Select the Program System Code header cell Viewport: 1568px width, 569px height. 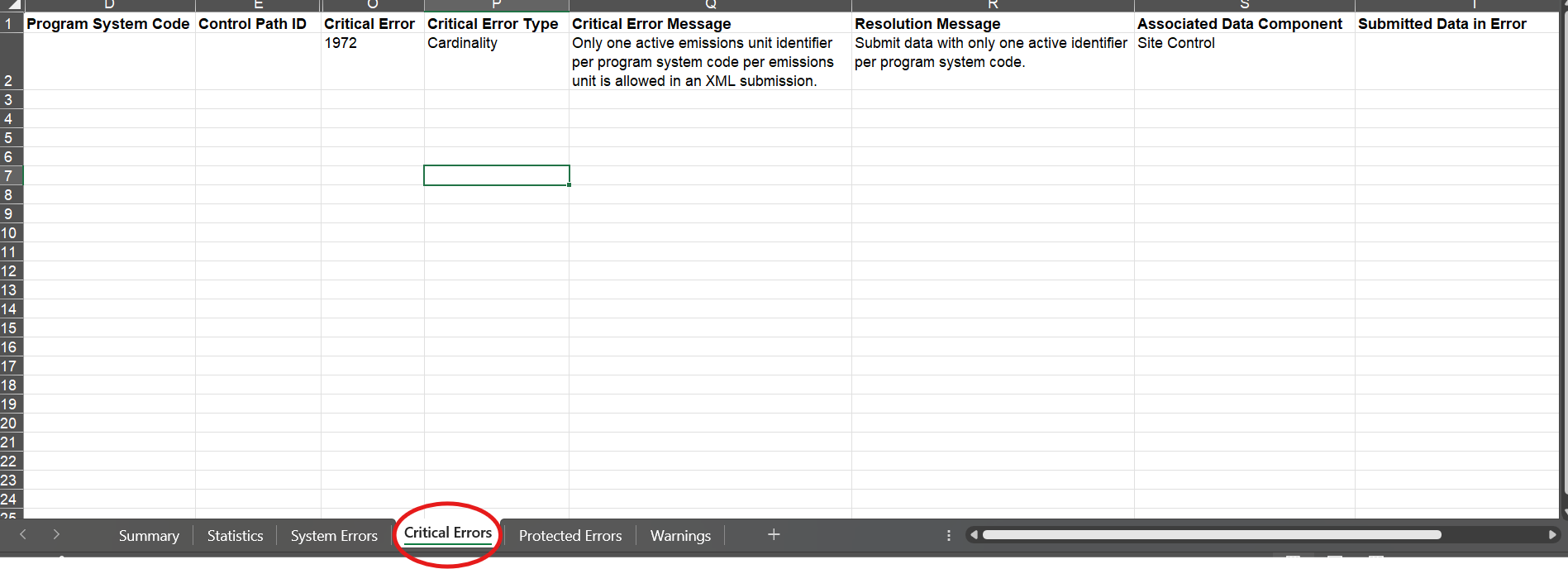point(109,24)
